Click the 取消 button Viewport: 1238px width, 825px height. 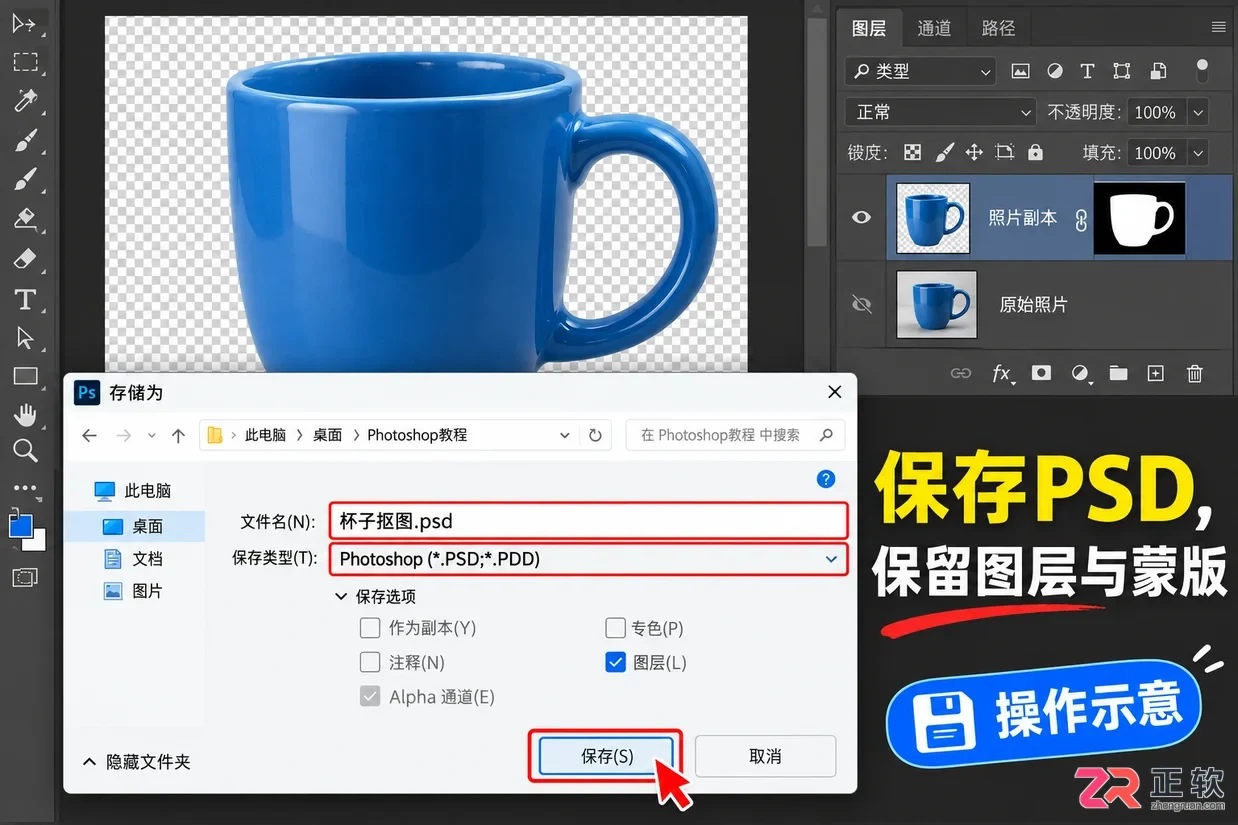tap(765, 756)
